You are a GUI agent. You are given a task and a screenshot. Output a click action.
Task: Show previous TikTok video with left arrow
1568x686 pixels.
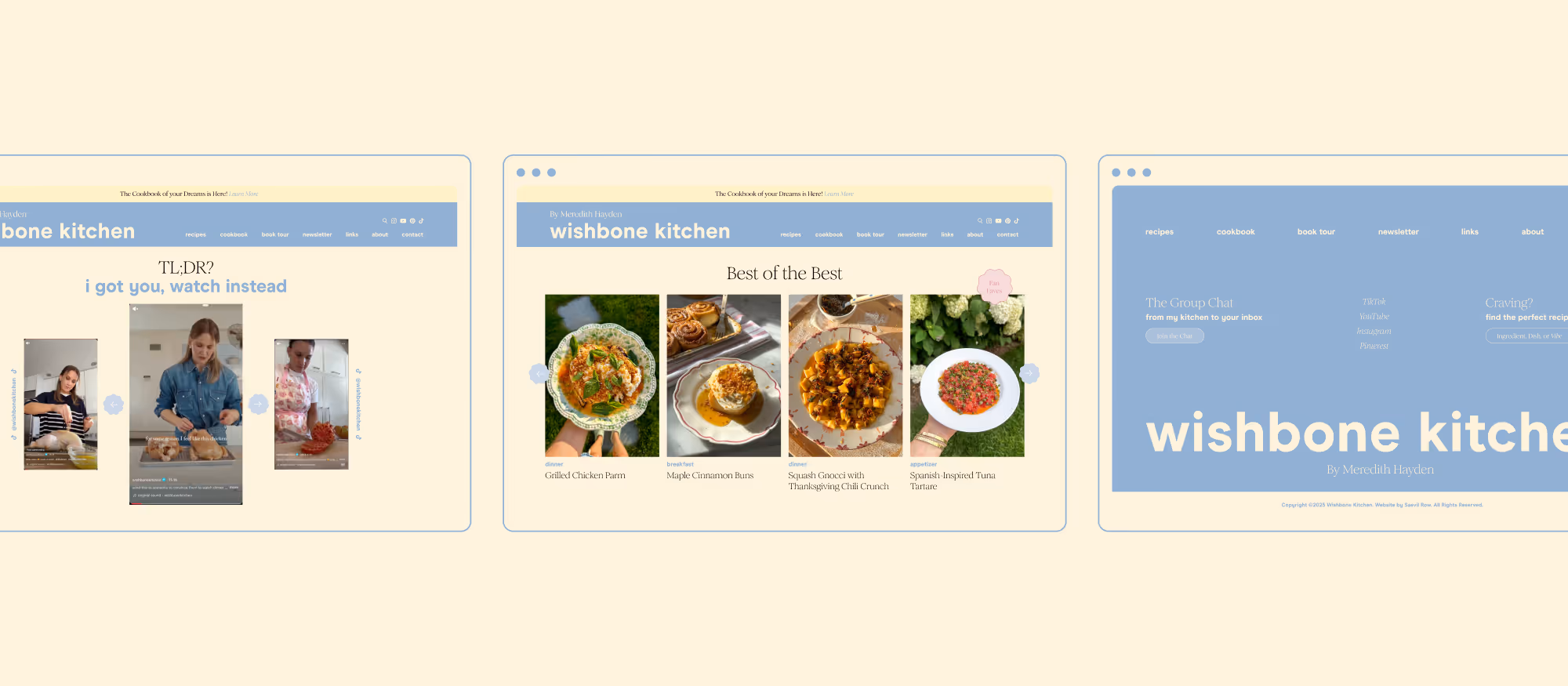[x=114, y=404]
